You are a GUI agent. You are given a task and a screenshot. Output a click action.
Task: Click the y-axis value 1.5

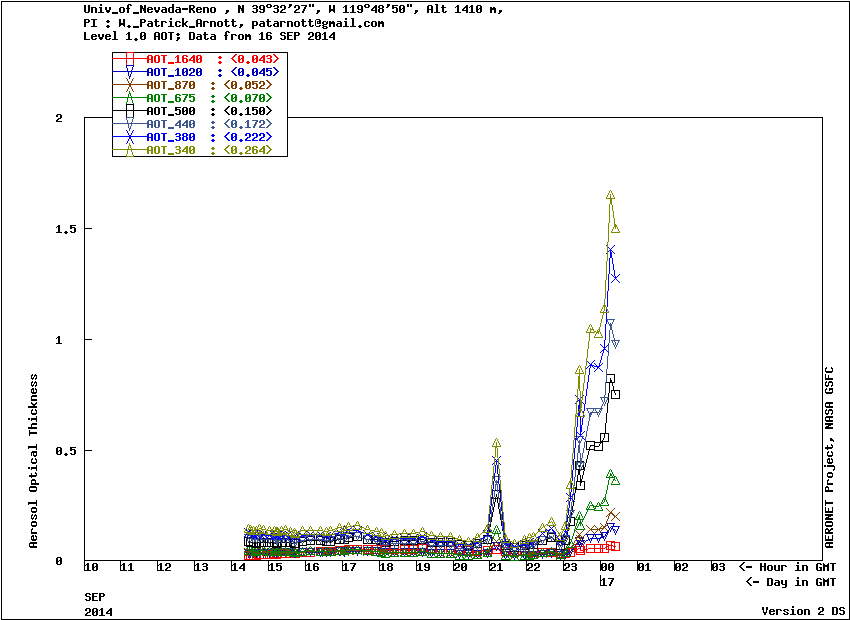[64, 229]
